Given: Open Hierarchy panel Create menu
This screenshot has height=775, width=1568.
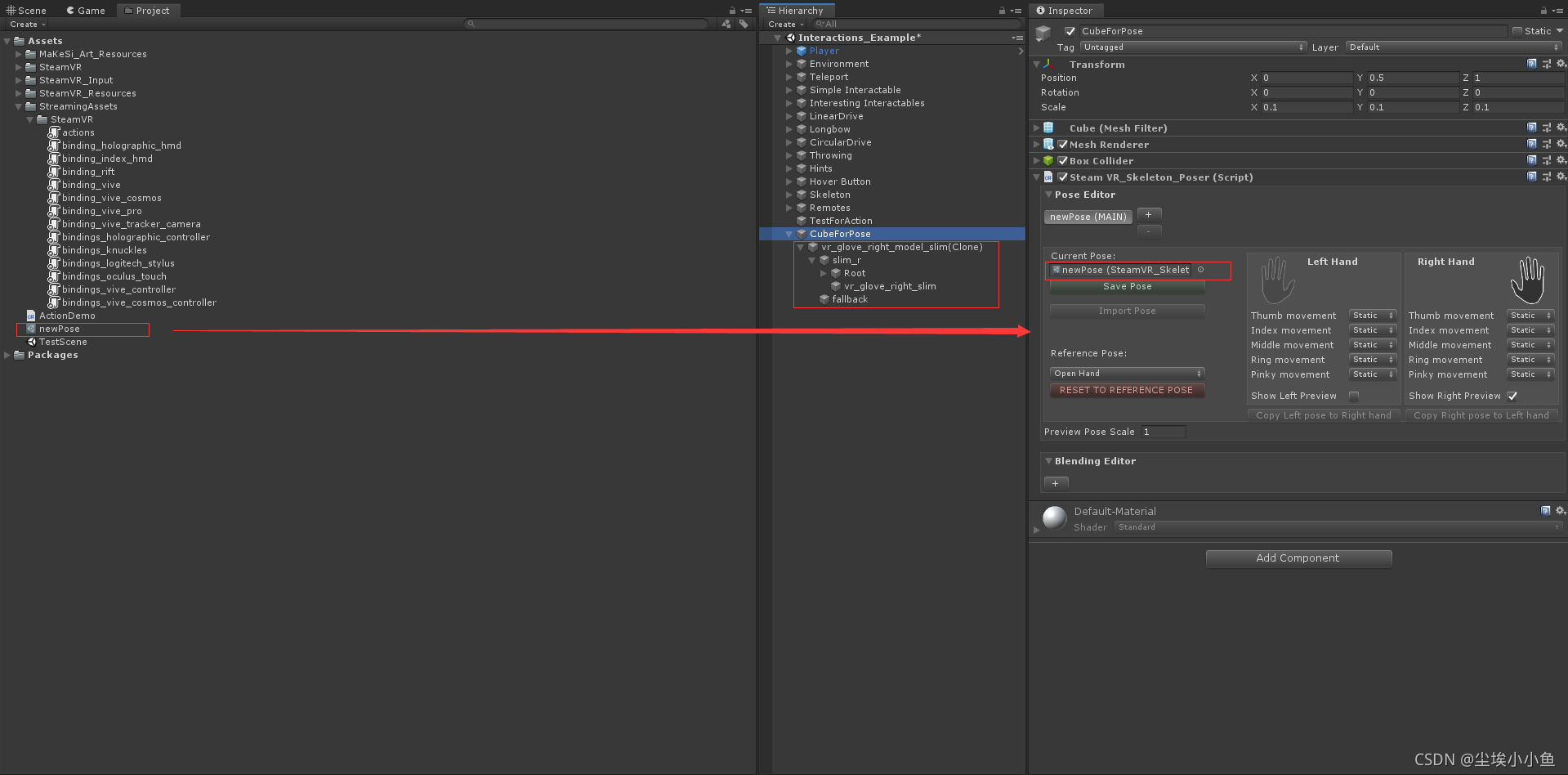Looking at the screenshot, I should [786, 25].
